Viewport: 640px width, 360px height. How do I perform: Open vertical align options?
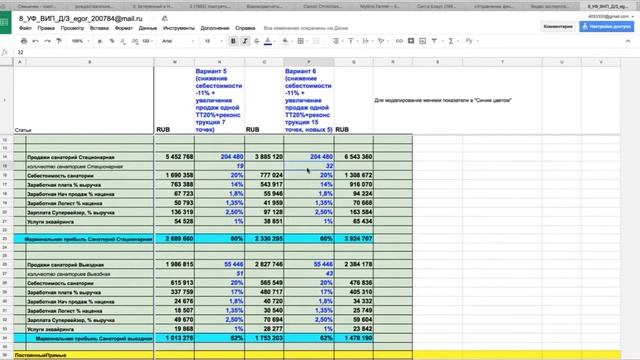[x=352, y=41]
